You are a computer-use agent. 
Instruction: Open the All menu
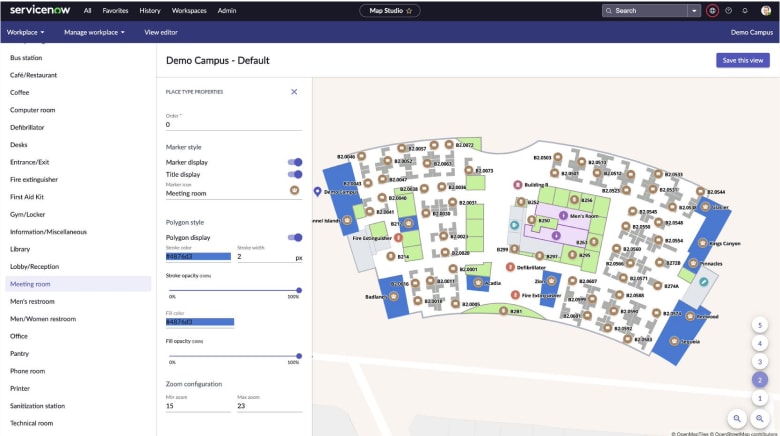(88, 10)
